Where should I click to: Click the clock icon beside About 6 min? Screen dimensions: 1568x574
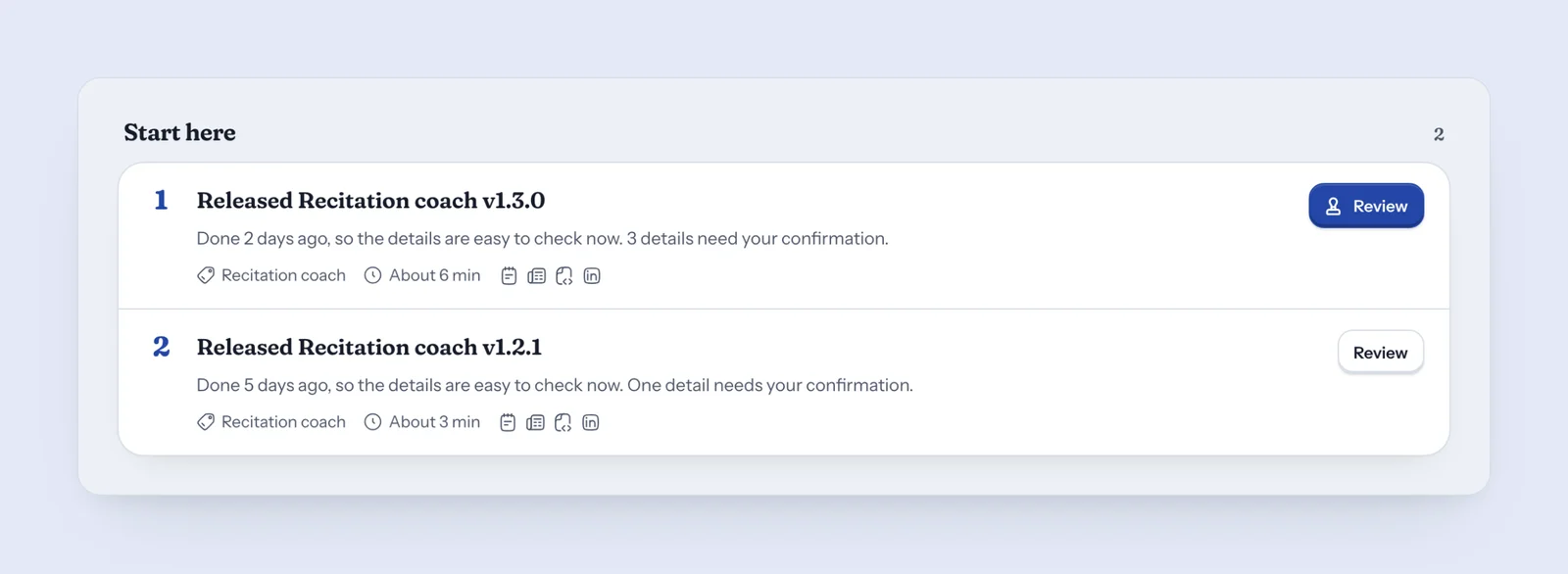[372, 276]
